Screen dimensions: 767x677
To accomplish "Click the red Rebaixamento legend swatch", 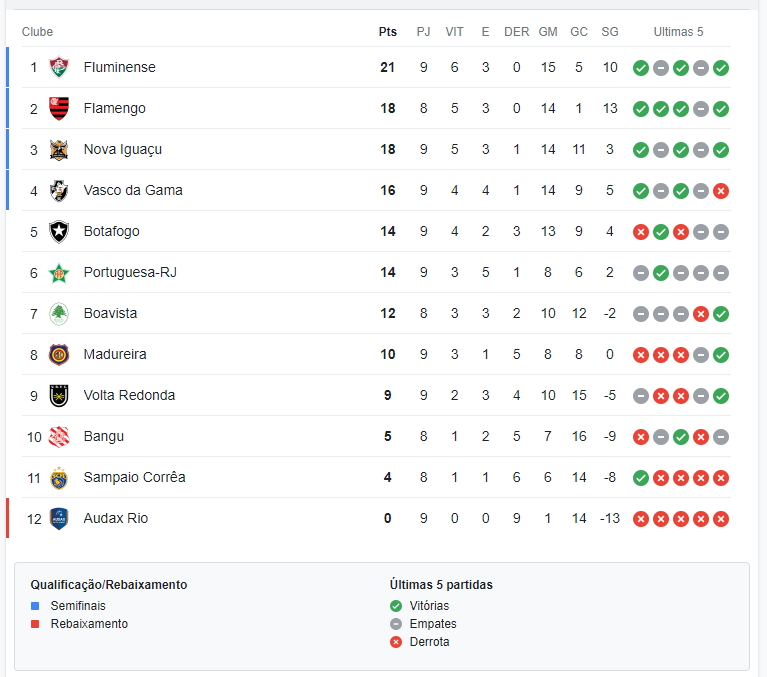I will (x=35, y=624).
